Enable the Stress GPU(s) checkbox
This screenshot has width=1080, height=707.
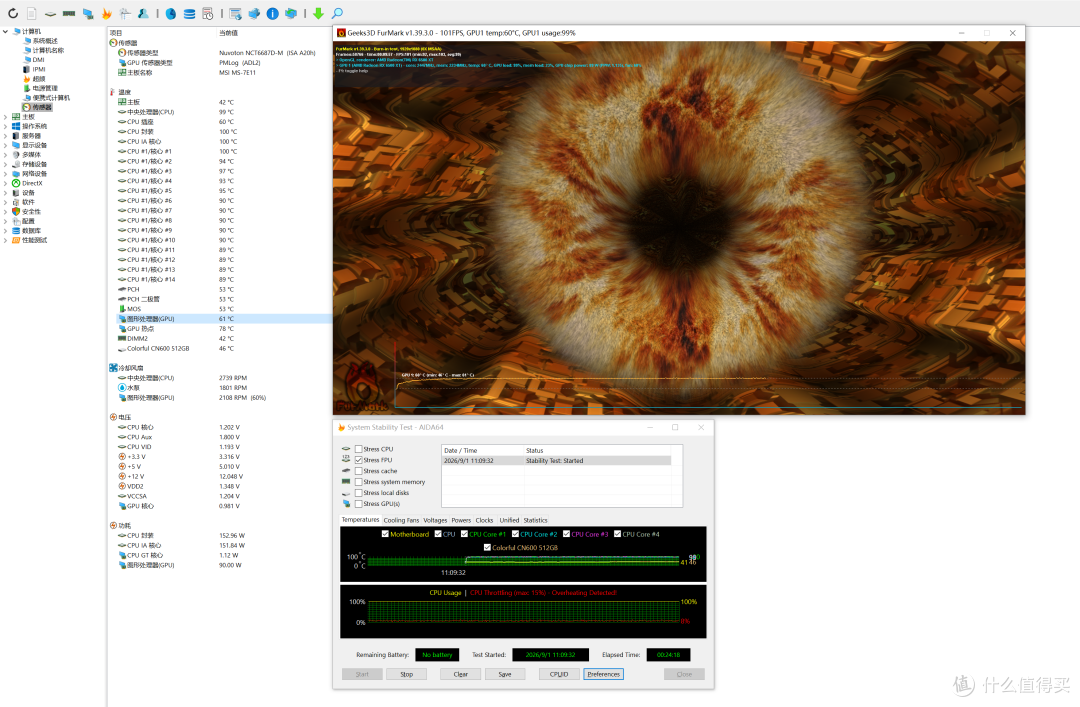point(359,504)
